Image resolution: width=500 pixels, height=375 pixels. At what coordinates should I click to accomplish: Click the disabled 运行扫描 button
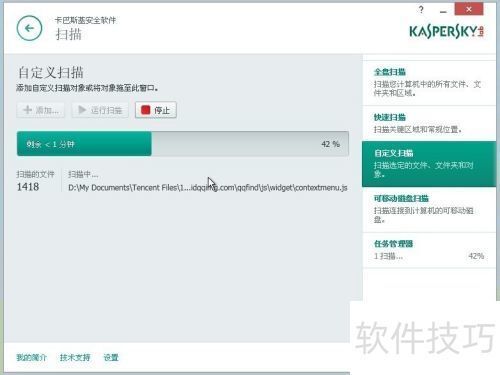100,110
